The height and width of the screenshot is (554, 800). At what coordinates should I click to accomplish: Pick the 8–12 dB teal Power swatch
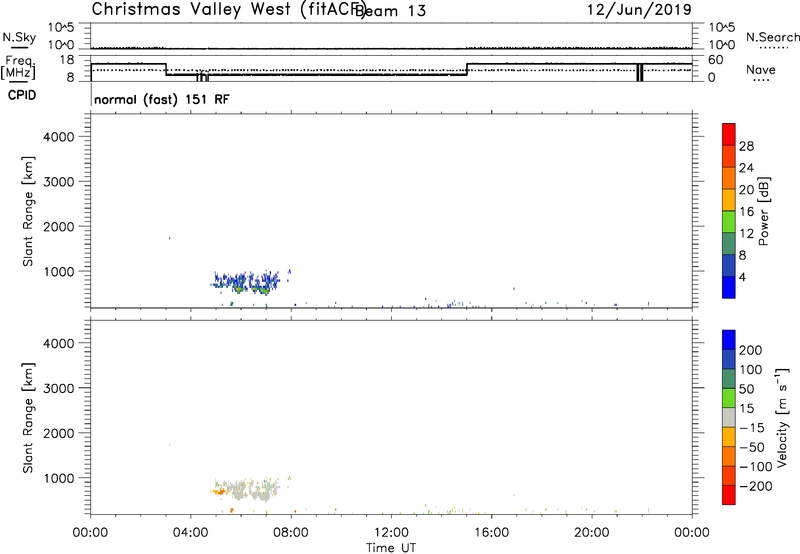tap(729, 243)
